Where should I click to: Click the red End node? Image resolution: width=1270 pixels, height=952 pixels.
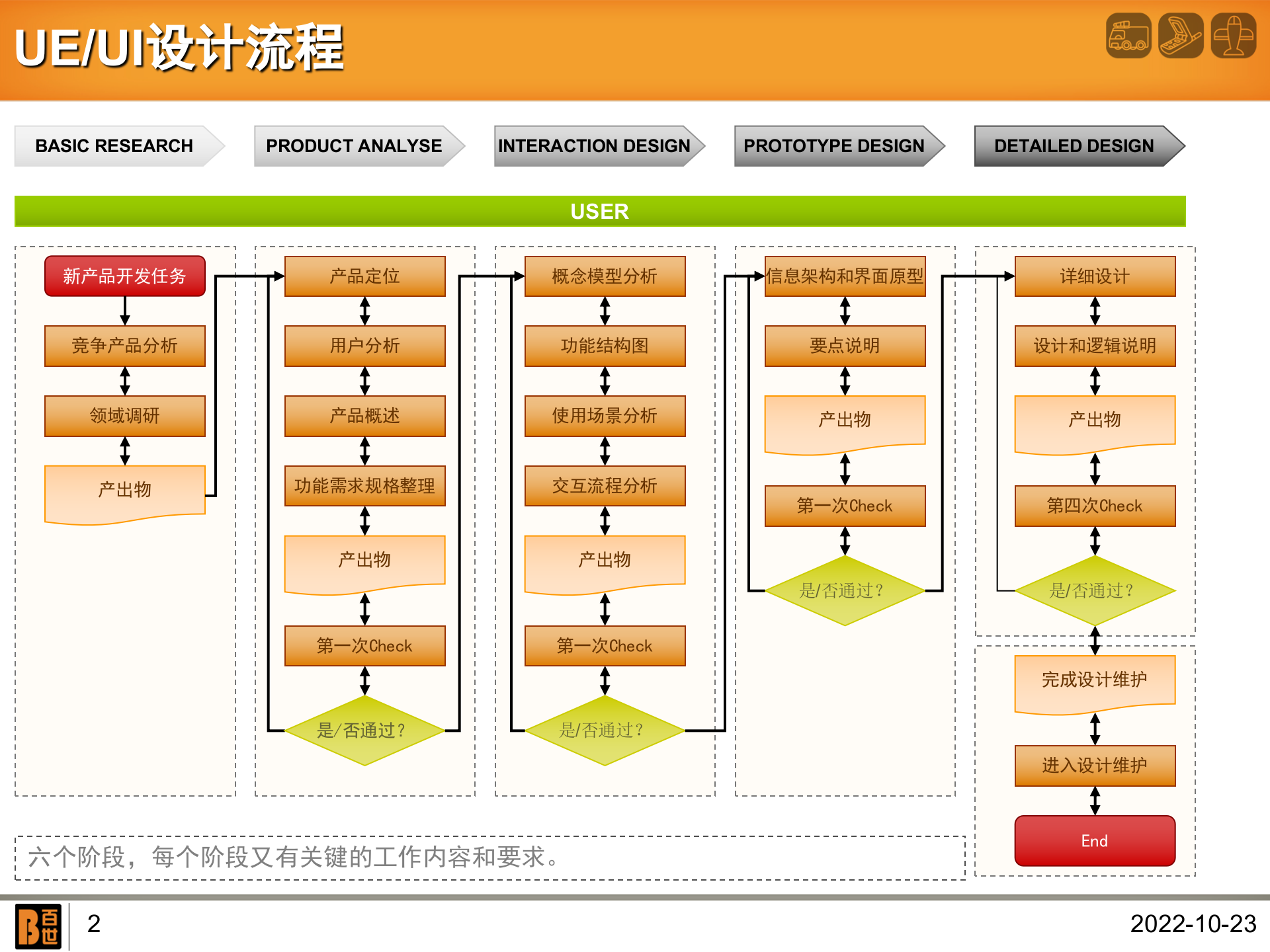click(x=1095, y=840)
